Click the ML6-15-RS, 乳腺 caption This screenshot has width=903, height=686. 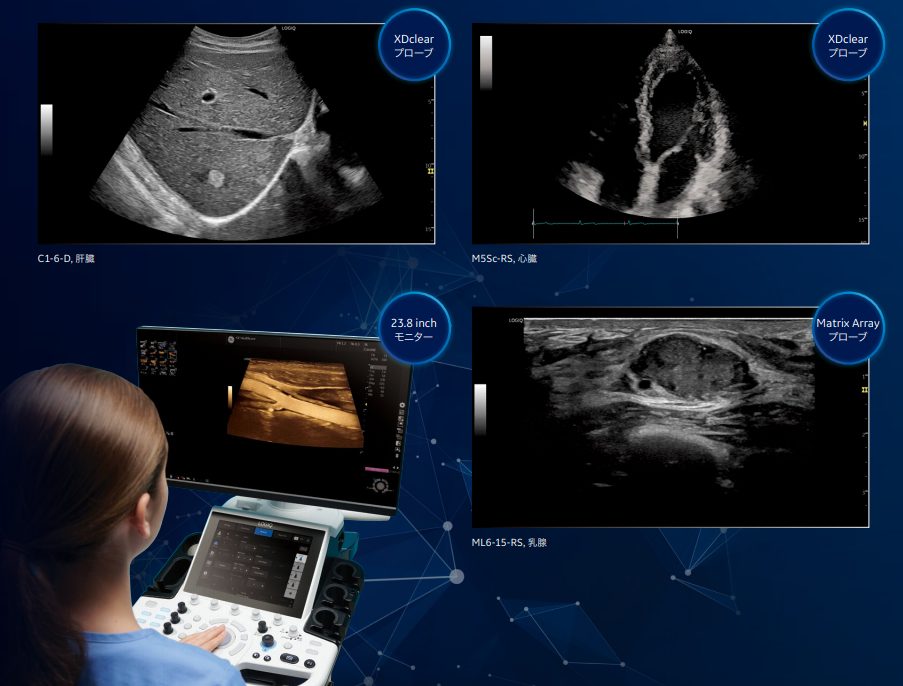pos(509,542)
